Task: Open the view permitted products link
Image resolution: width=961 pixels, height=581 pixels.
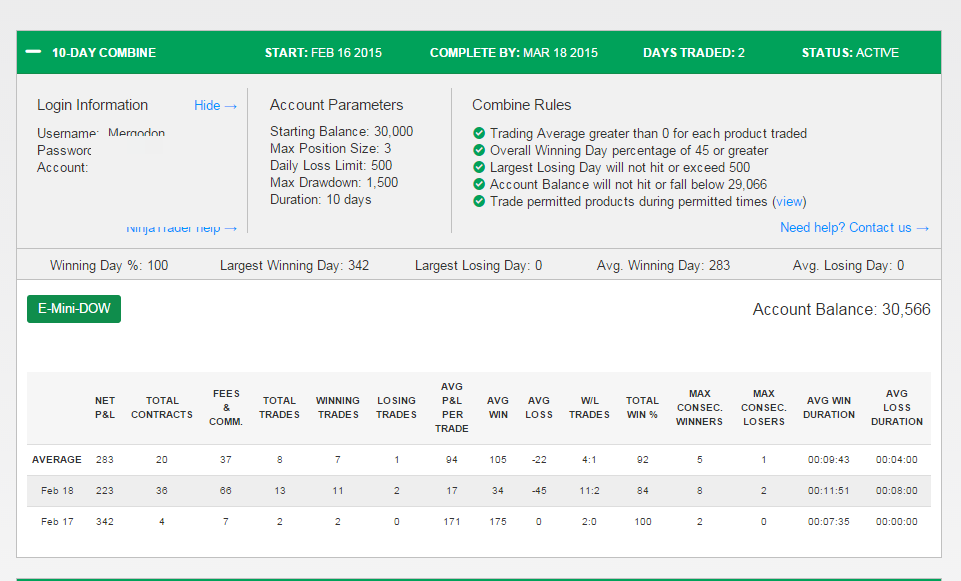Action: 789,202
